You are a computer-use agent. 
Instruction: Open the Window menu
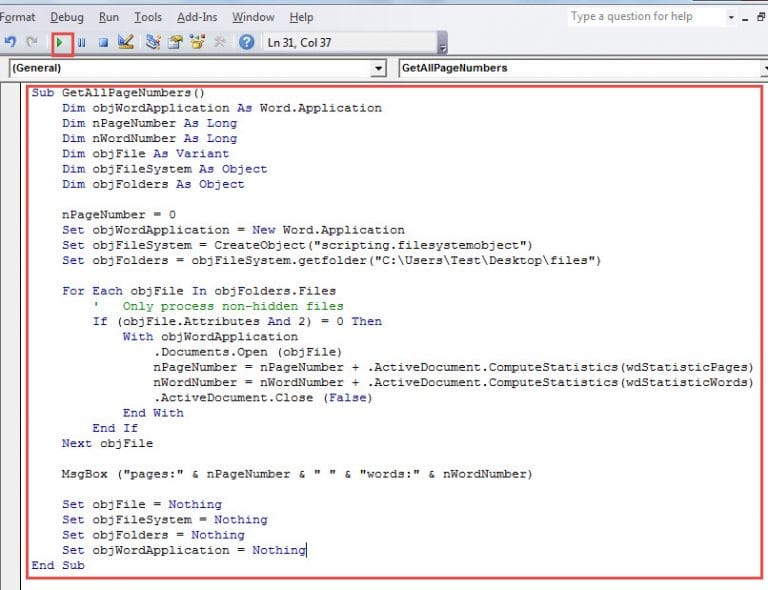click(x=253, y=17)
